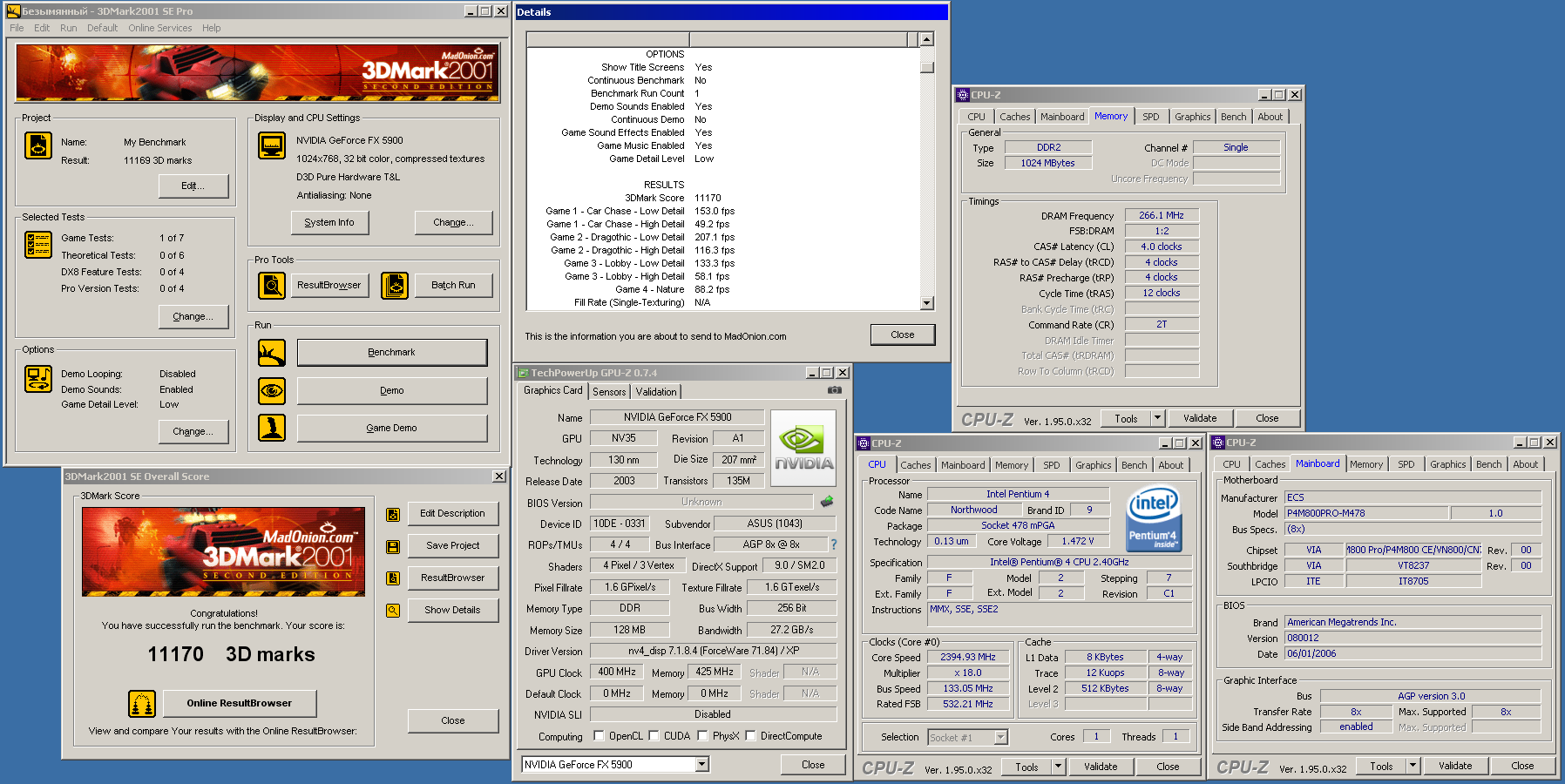This screenshot has height=784, width=1565.
Task: Click the 3DMark2001 Second Edition banner image
Action: 258,72
